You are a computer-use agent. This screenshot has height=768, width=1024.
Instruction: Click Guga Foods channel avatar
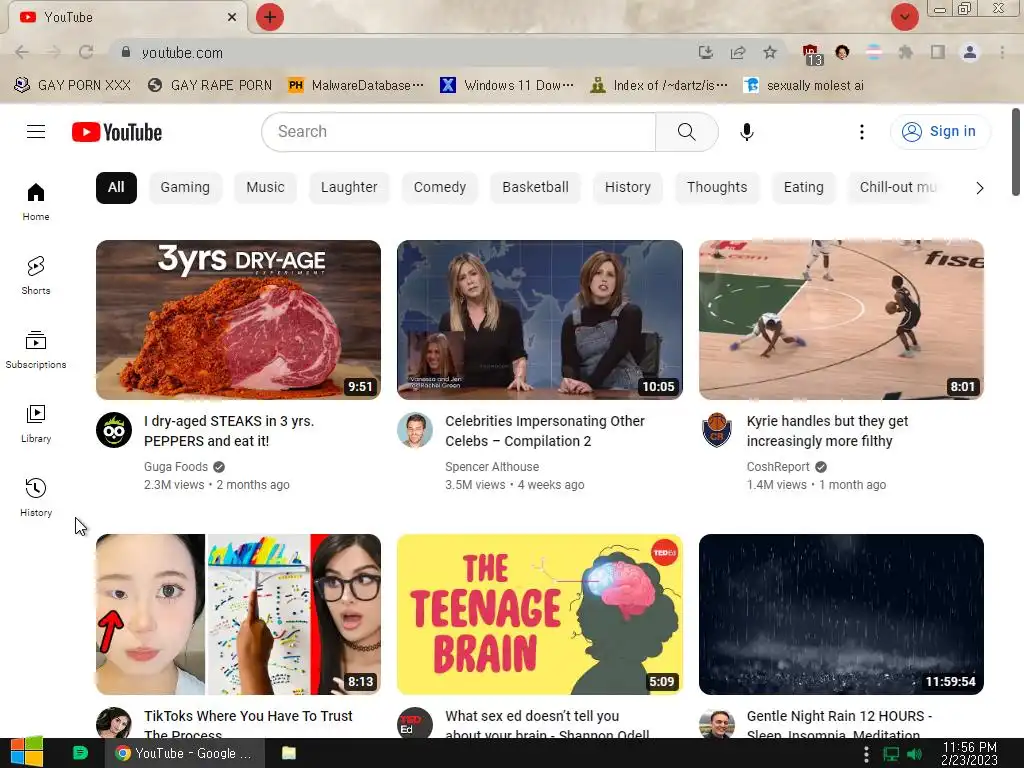click(114, 430)
